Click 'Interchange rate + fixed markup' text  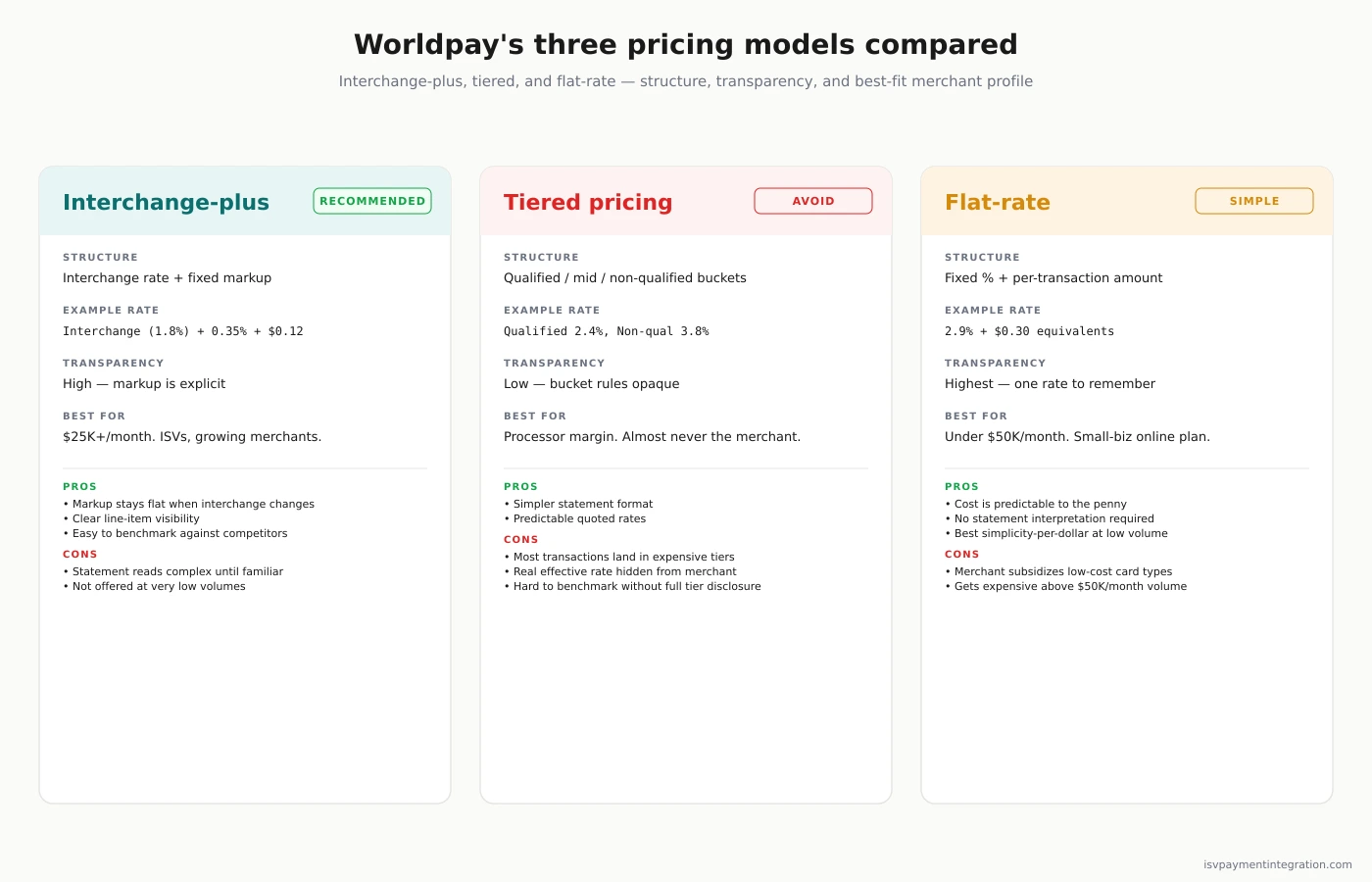tap(167, 278)
